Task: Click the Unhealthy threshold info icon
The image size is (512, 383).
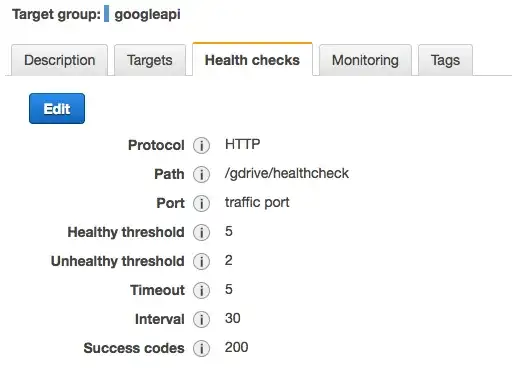Action: [x=201, y=261]
